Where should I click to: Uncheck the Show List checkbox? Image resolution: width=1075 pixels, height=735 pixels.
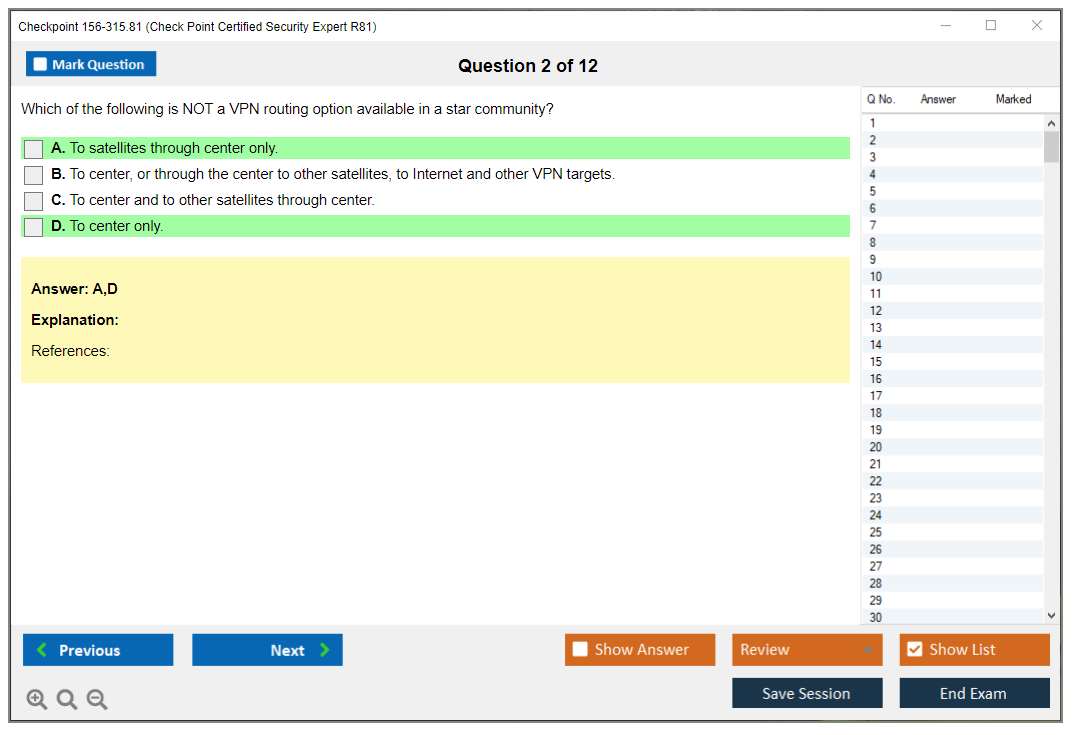914,650
